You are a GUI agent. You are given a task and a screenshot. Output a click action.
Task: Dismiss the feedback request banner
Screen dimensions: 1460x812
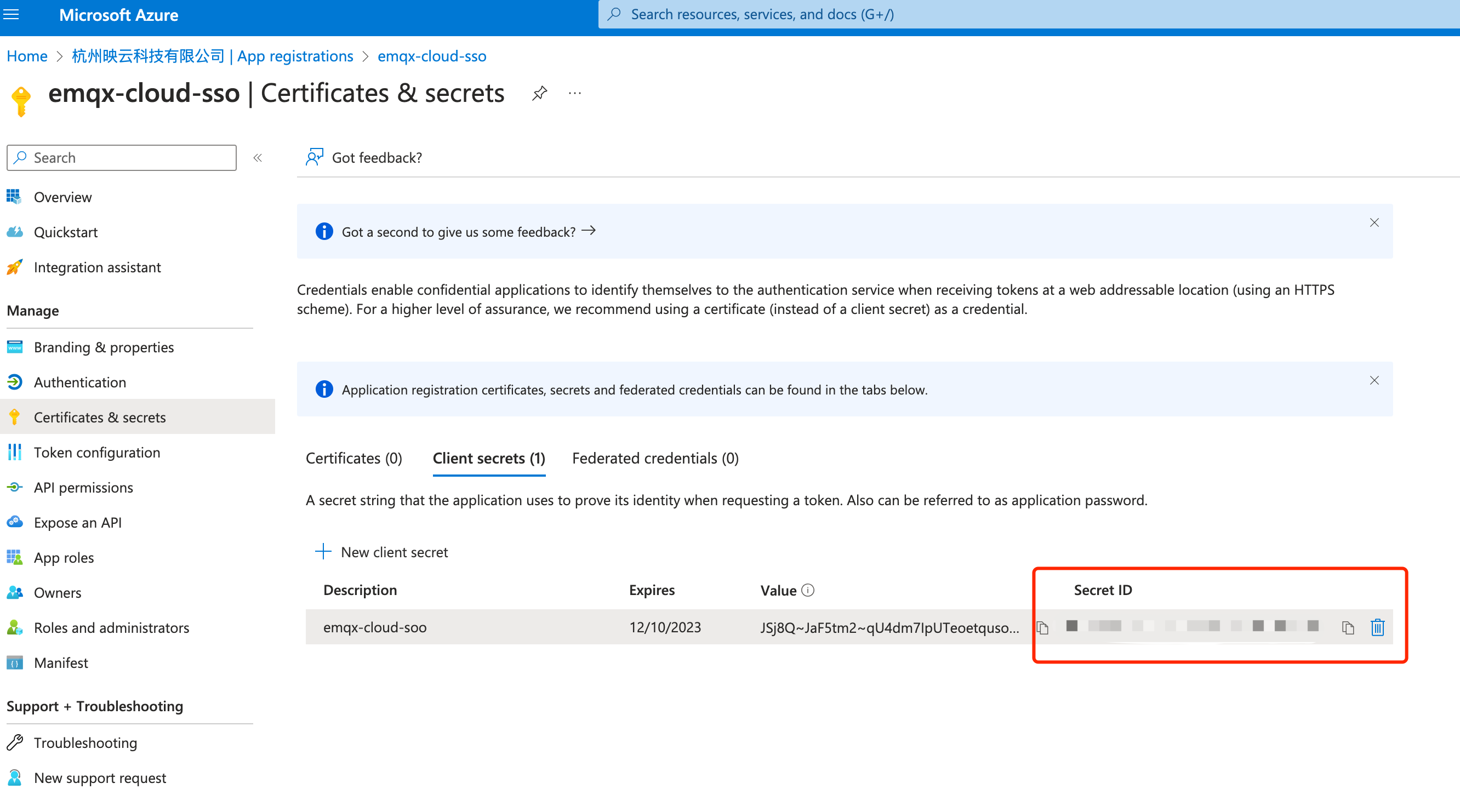coord(1374,222)
